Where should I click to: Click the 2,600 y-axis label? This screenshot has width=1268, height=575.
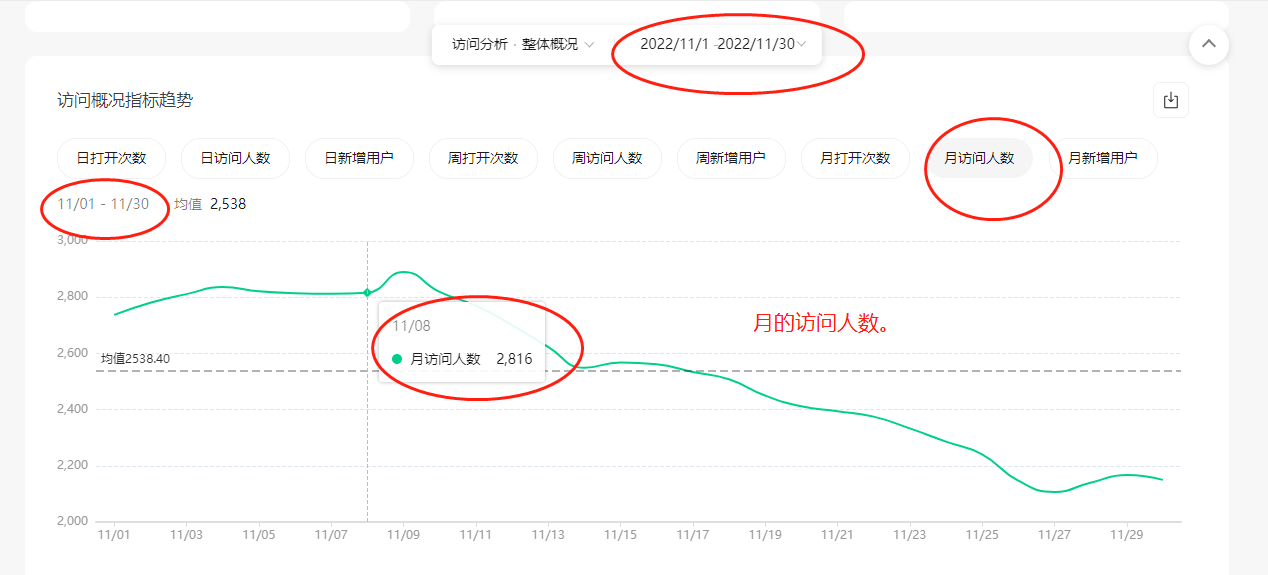click(72, 353)
